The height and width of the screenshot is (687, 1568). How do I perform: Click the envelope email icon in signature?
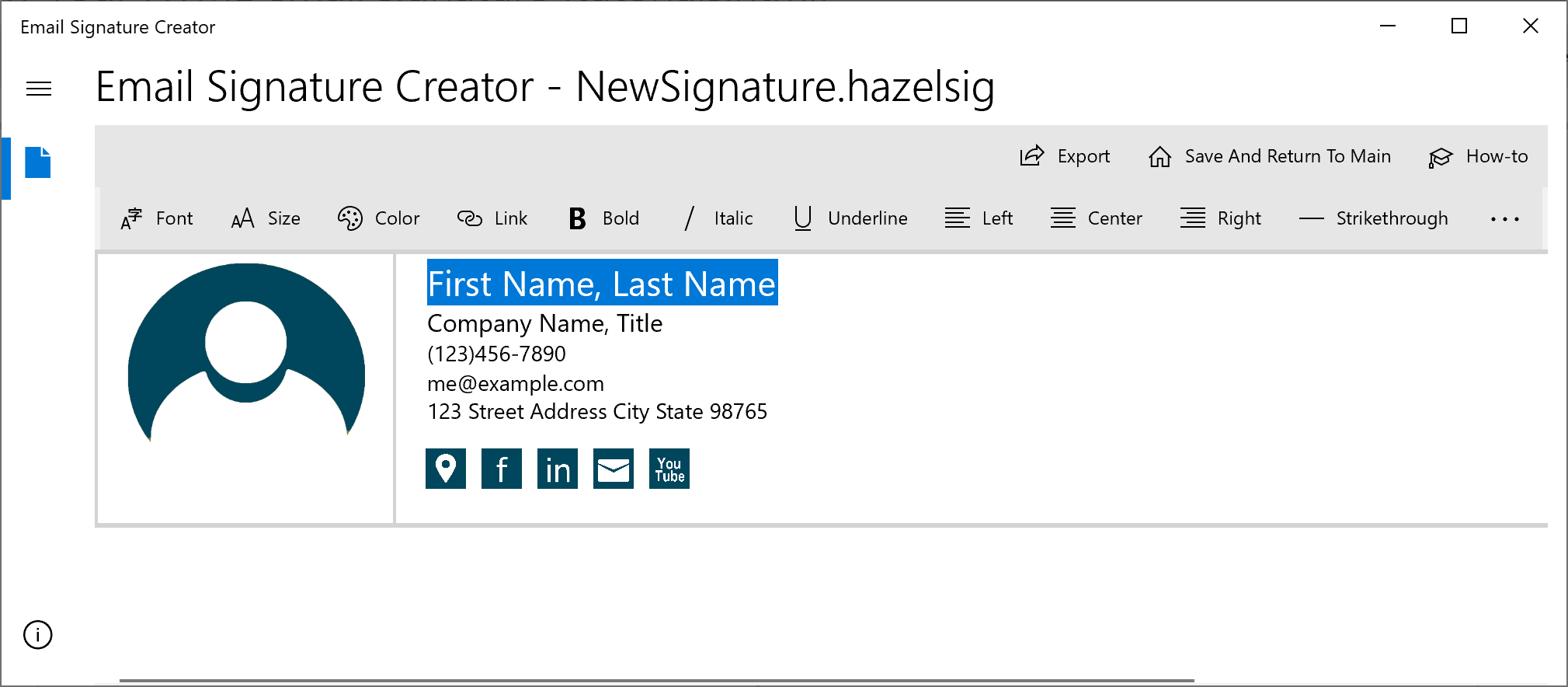click(614, 469)
